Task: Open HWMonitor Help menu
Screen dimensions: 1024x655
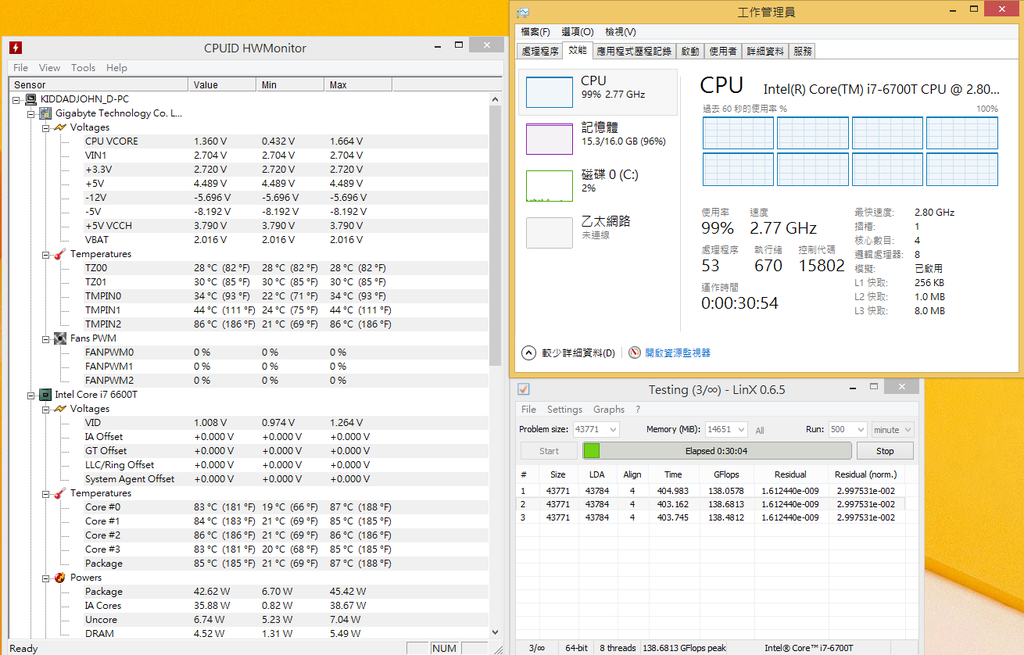Action: [117, 68]
